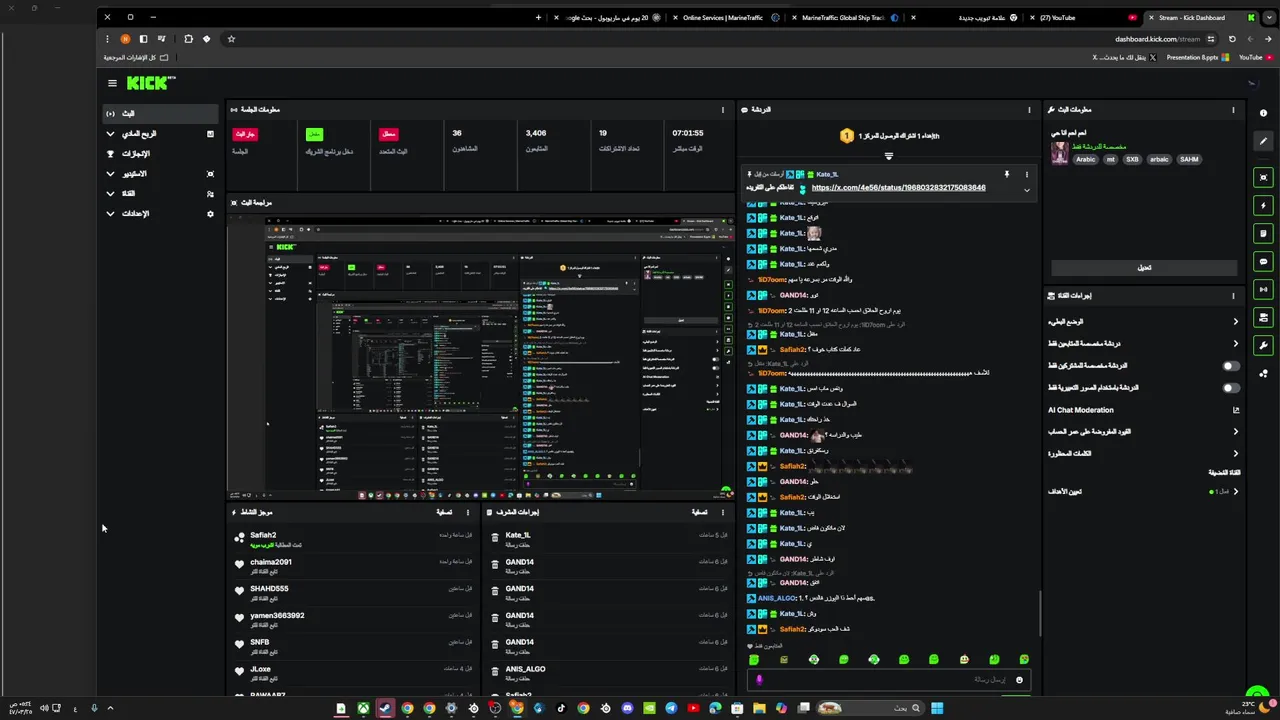Open the emoji picker in chat input
The width and height of the screenshot is (1280, 720).
[1019, 680]
